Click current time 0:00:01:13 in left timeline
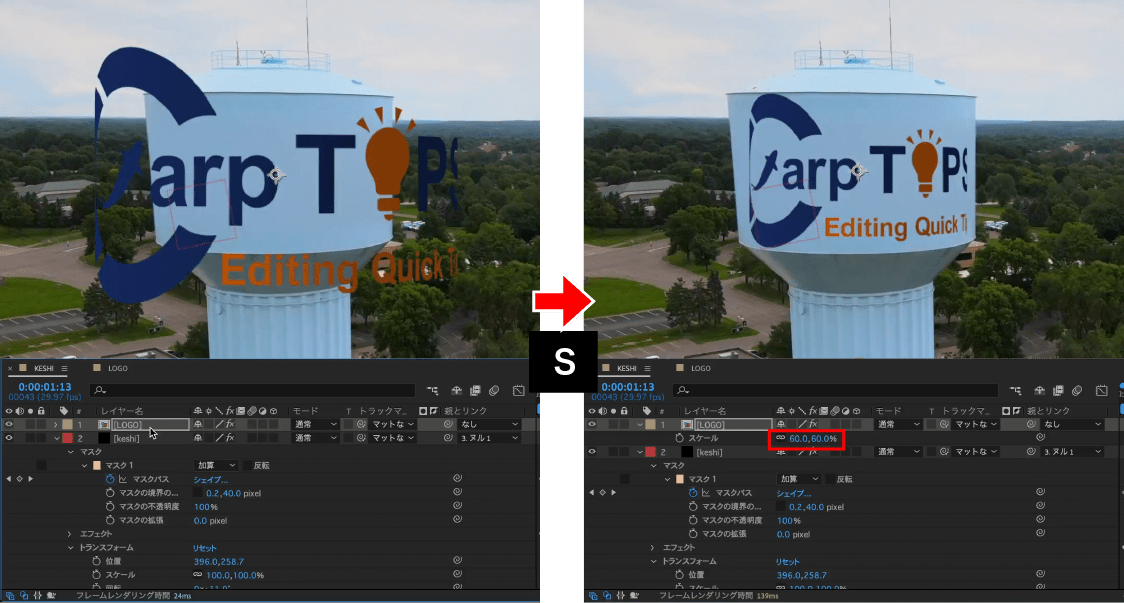 click(x=45, y=387)
